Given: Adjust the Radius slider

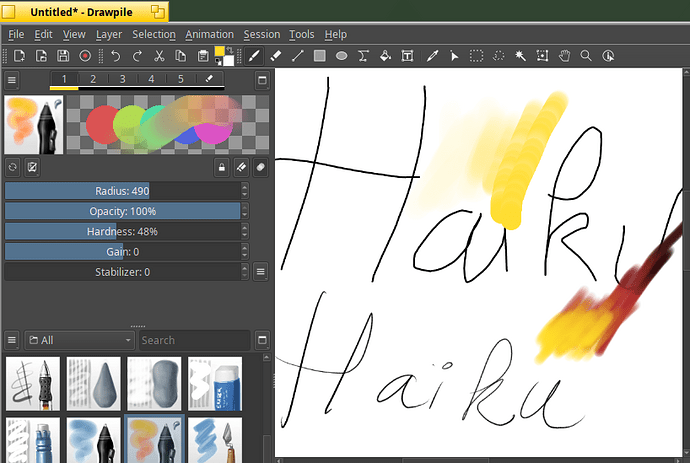Looking at the screenshot, I should coord(122,191).
